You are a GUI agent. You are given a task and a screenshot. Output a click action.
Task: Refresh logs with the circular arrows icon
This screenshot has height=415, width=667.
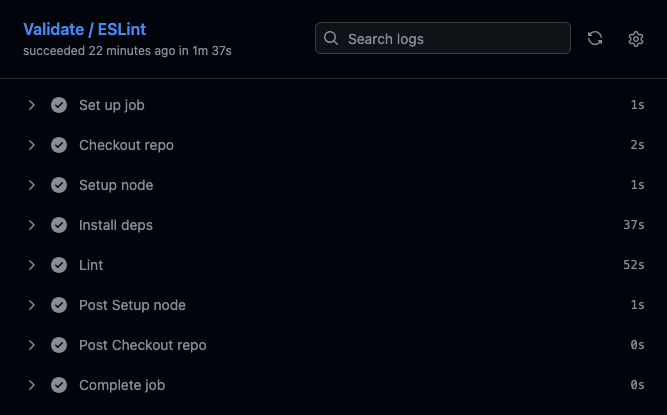[x=595, y=38]
